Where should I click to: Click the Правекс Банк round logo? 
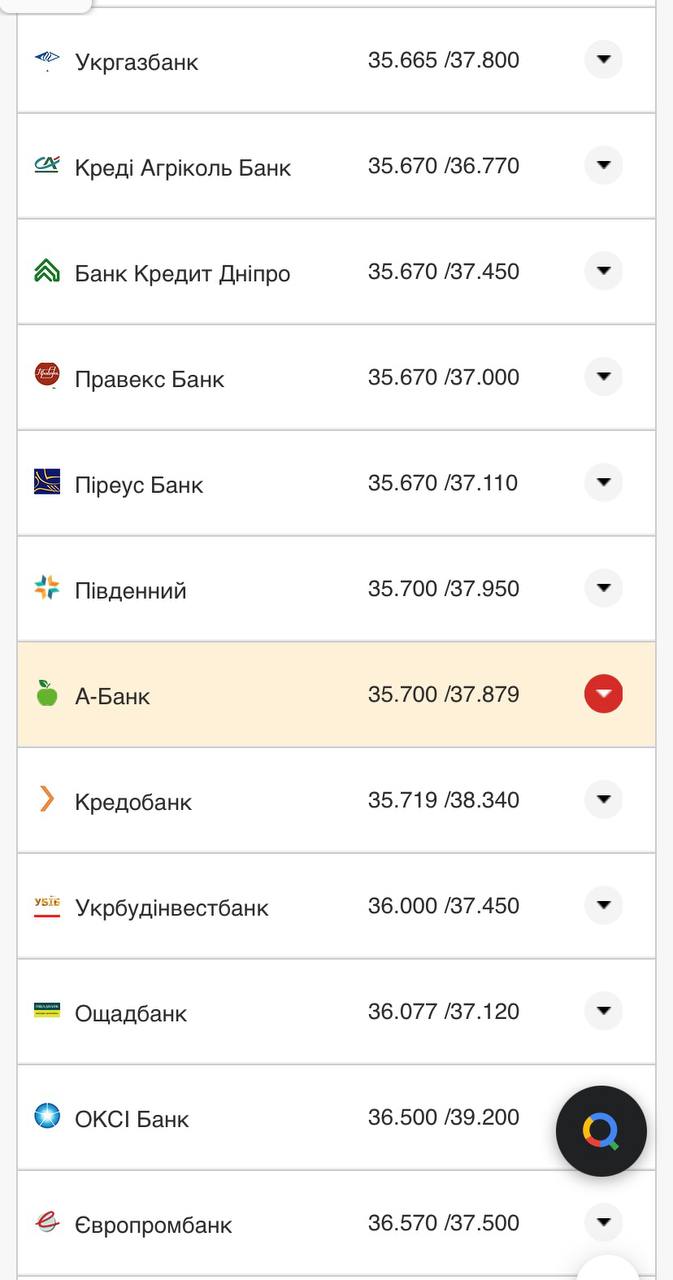click(x=47, y=377)
